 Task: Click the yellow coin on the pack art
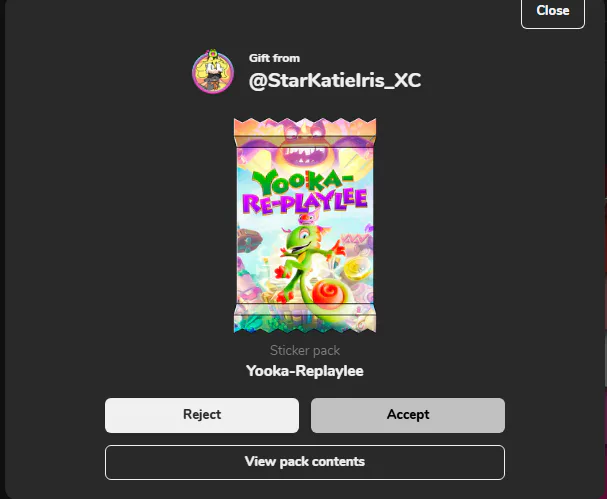pos(357,269)
